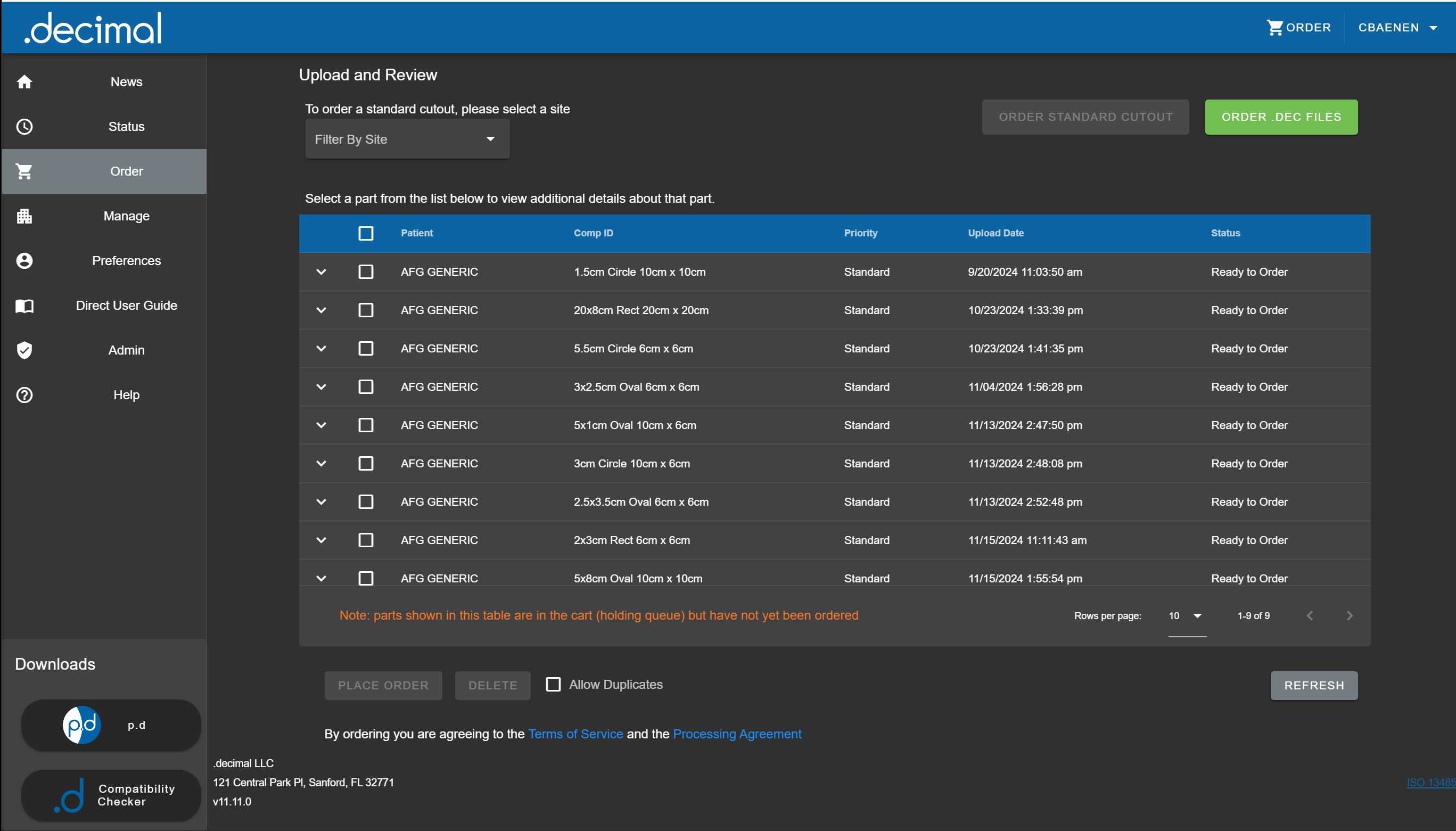Toggle the select-all checkbox in table header
The width and height of the screenshot is (1456, 831).
click(366, 233)
